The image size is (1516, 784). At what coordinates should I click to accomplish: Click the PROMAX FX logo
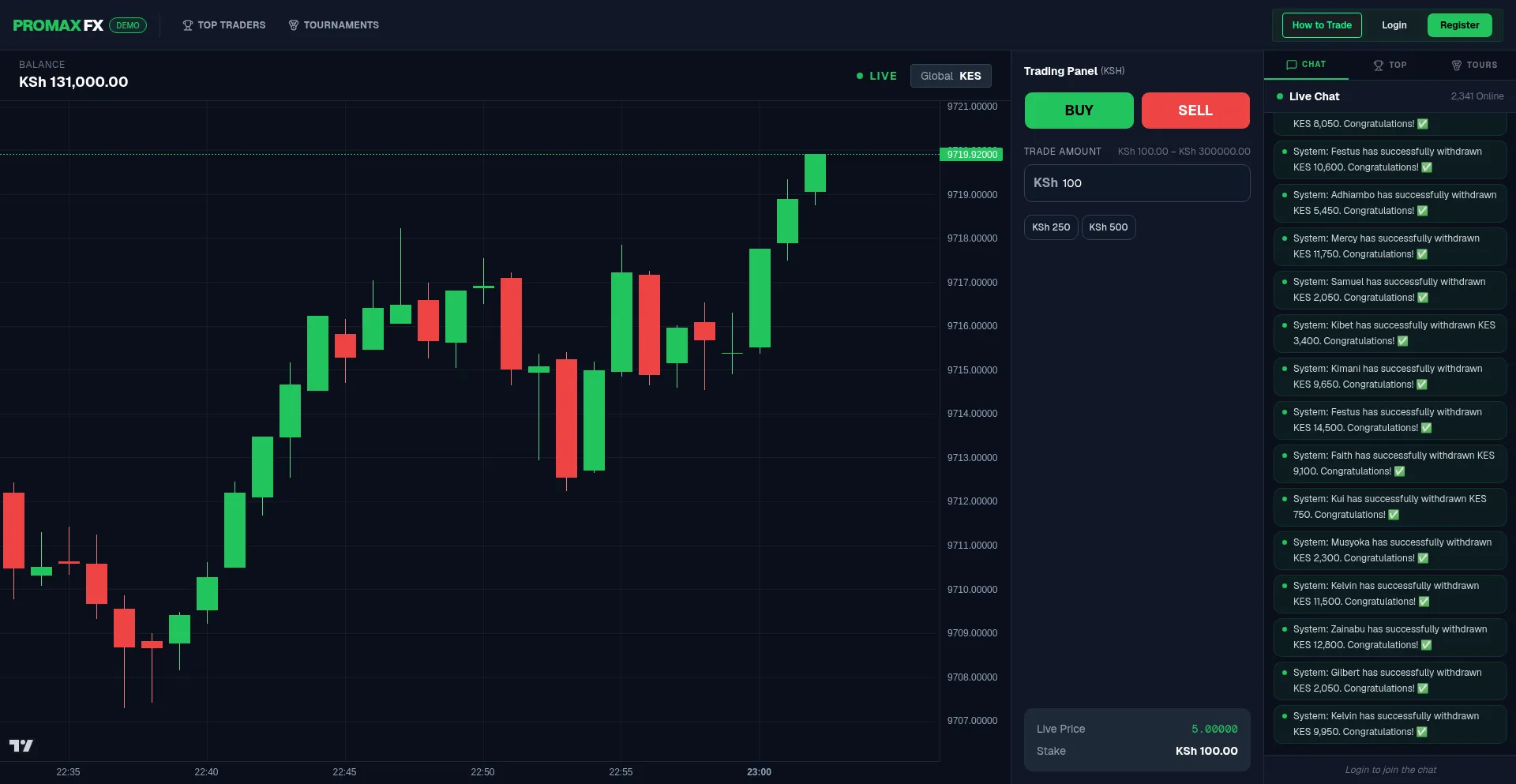[58, 25]
